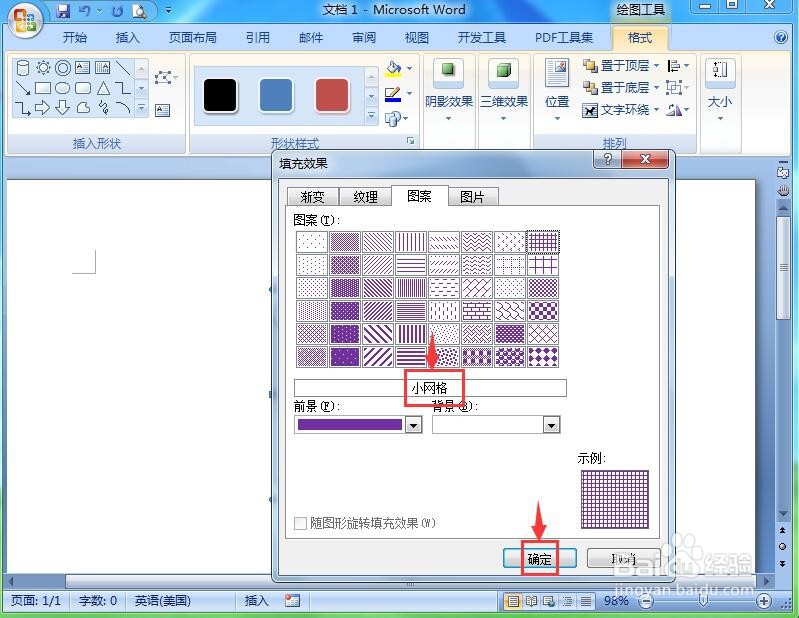Switch to the Picture (图片) tab

(x=472, y=197)
